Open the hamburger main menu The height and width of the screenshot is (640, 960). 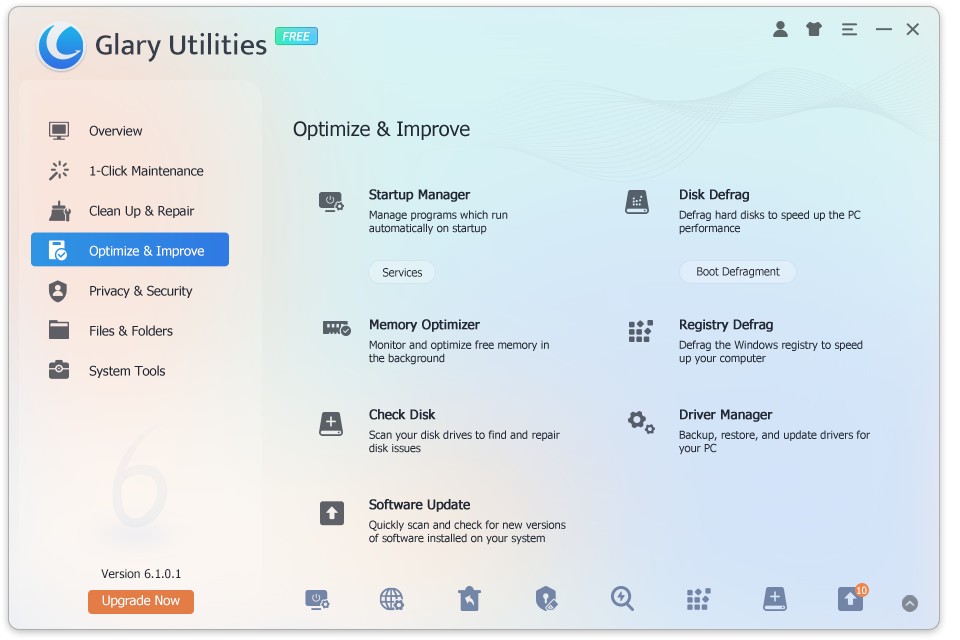(849, 30)
